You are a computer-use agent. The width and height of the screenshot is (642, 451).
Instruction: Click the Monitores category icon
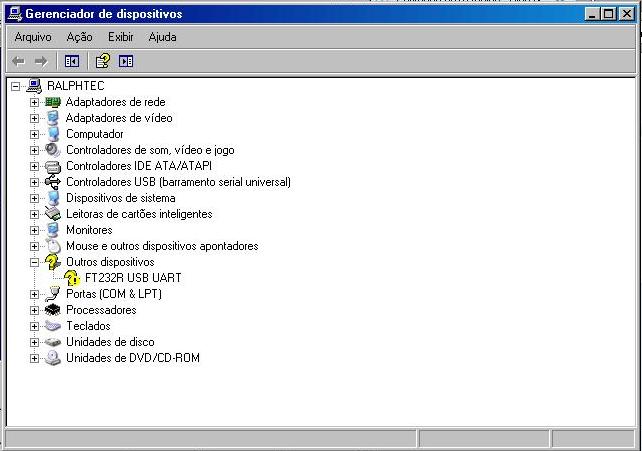pyautogui.click(x=53, y=230)
